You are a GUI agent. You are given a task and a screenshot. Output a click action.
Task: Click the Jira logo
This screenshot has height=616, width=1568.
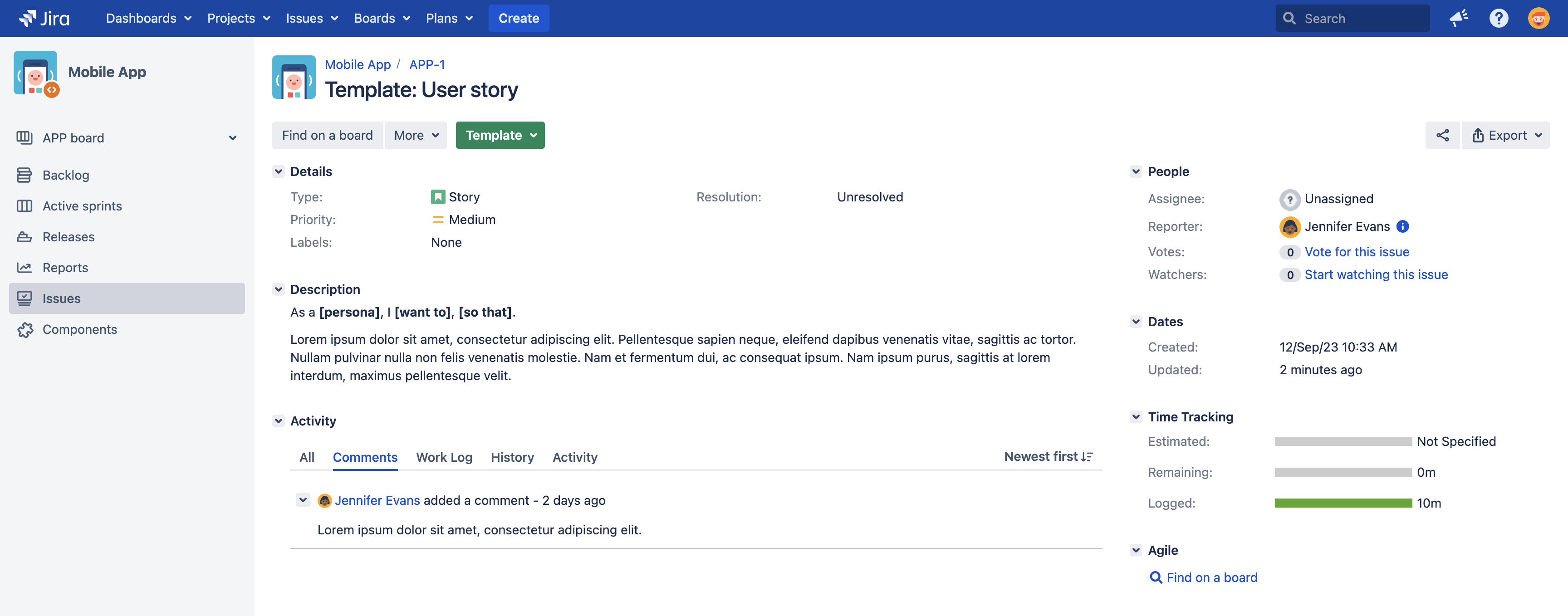point(45,18)
